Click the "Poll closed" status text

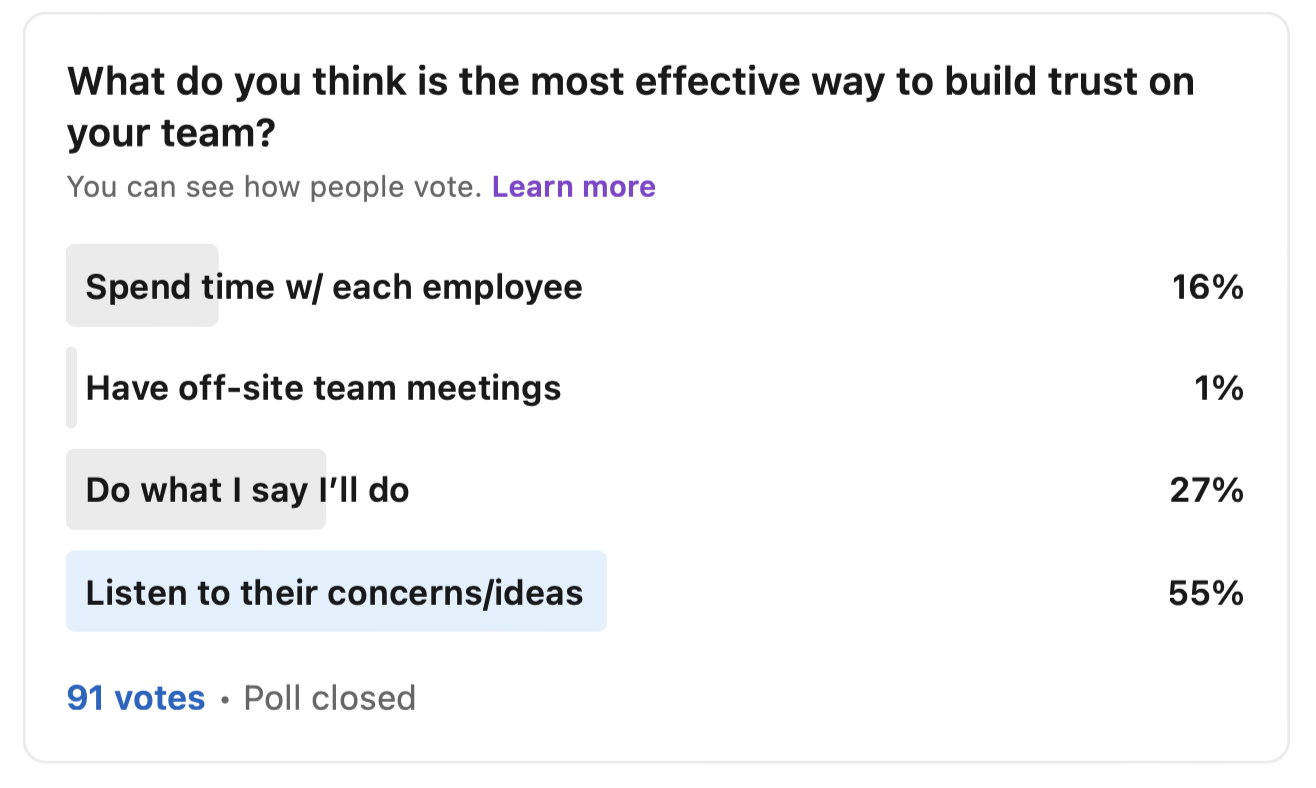pos(329,697)
